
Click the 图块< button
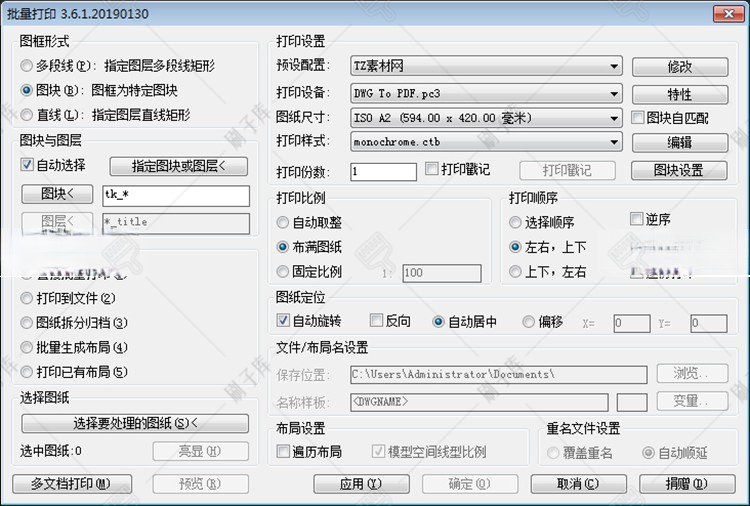(x=57, y=194)
